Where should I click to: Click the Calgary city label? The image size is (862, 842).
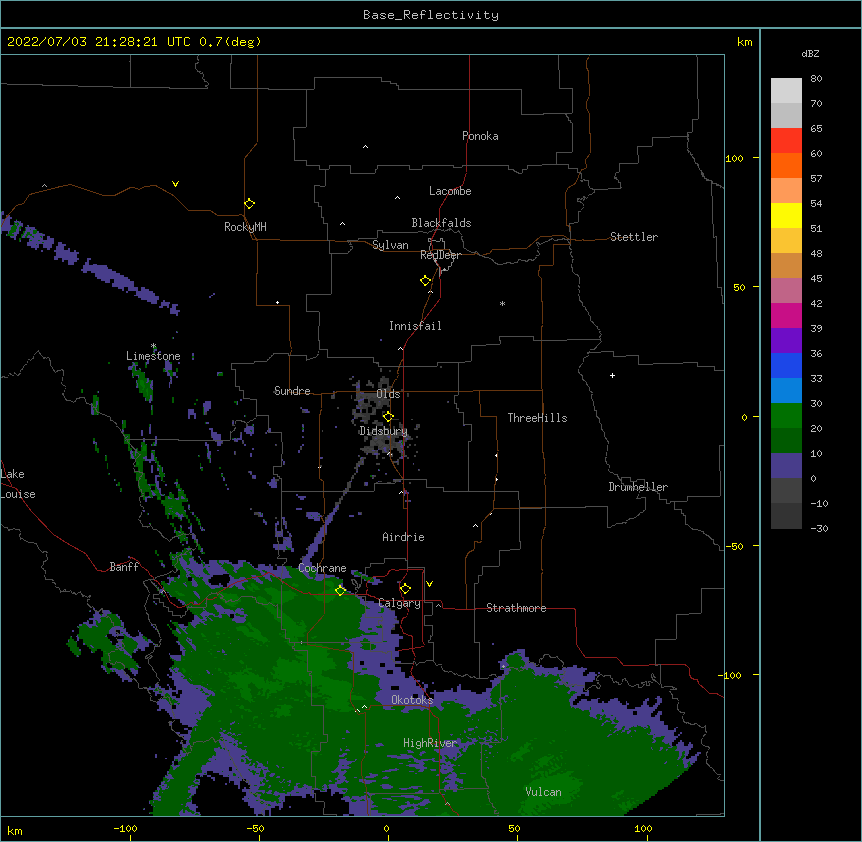399,603
